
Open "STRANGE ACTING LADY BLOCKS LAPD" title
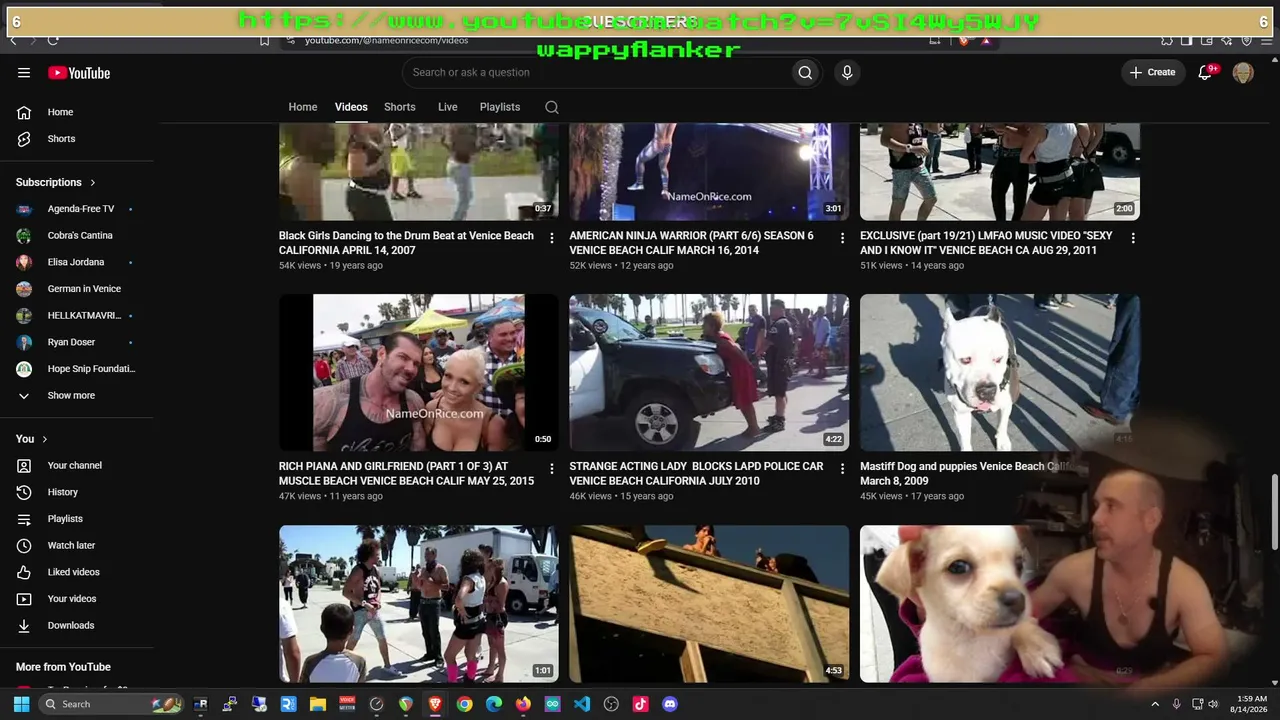pos(696,474)
